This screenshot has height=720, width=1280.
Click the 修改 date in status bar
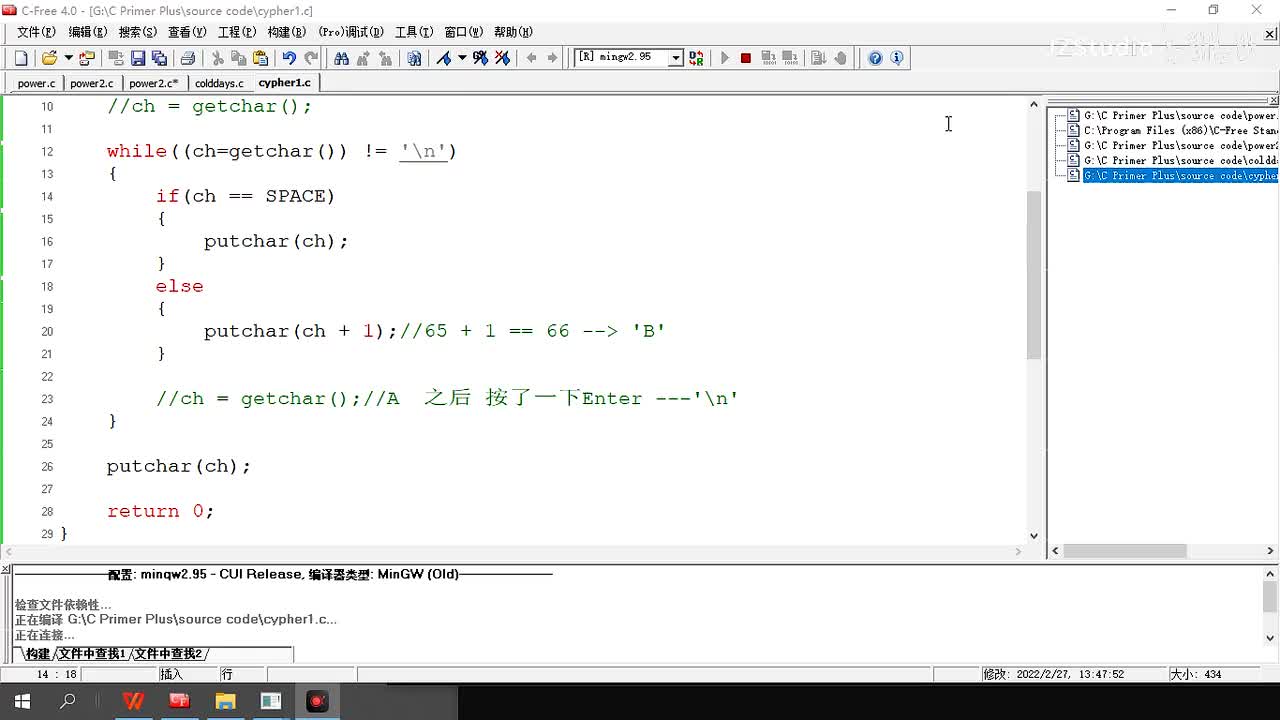click(x=1054, y=675)
